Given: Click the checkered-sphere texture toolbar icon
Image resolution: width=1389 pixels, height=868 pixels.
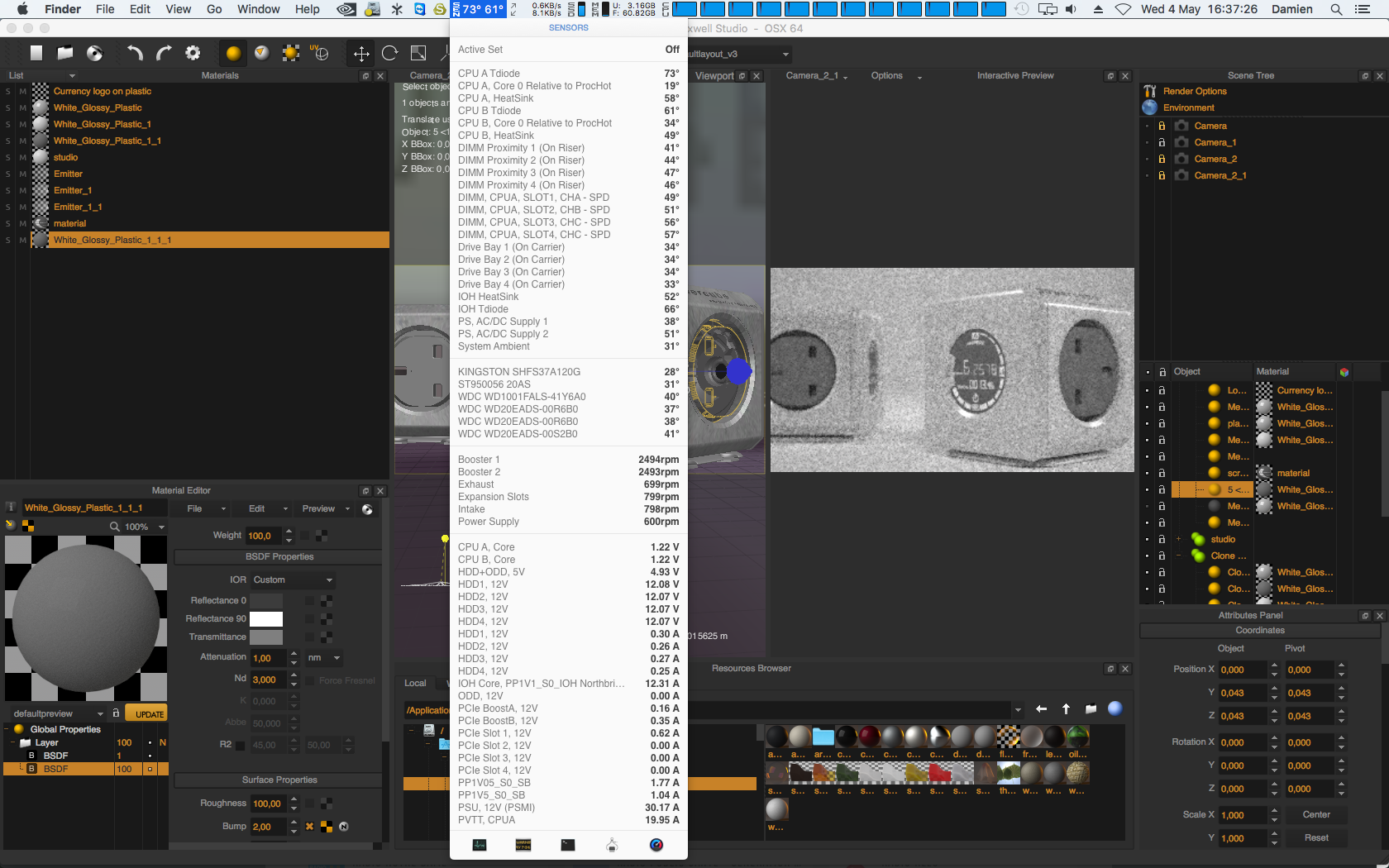Looking at the screenshot, I should tap(291, 54).
